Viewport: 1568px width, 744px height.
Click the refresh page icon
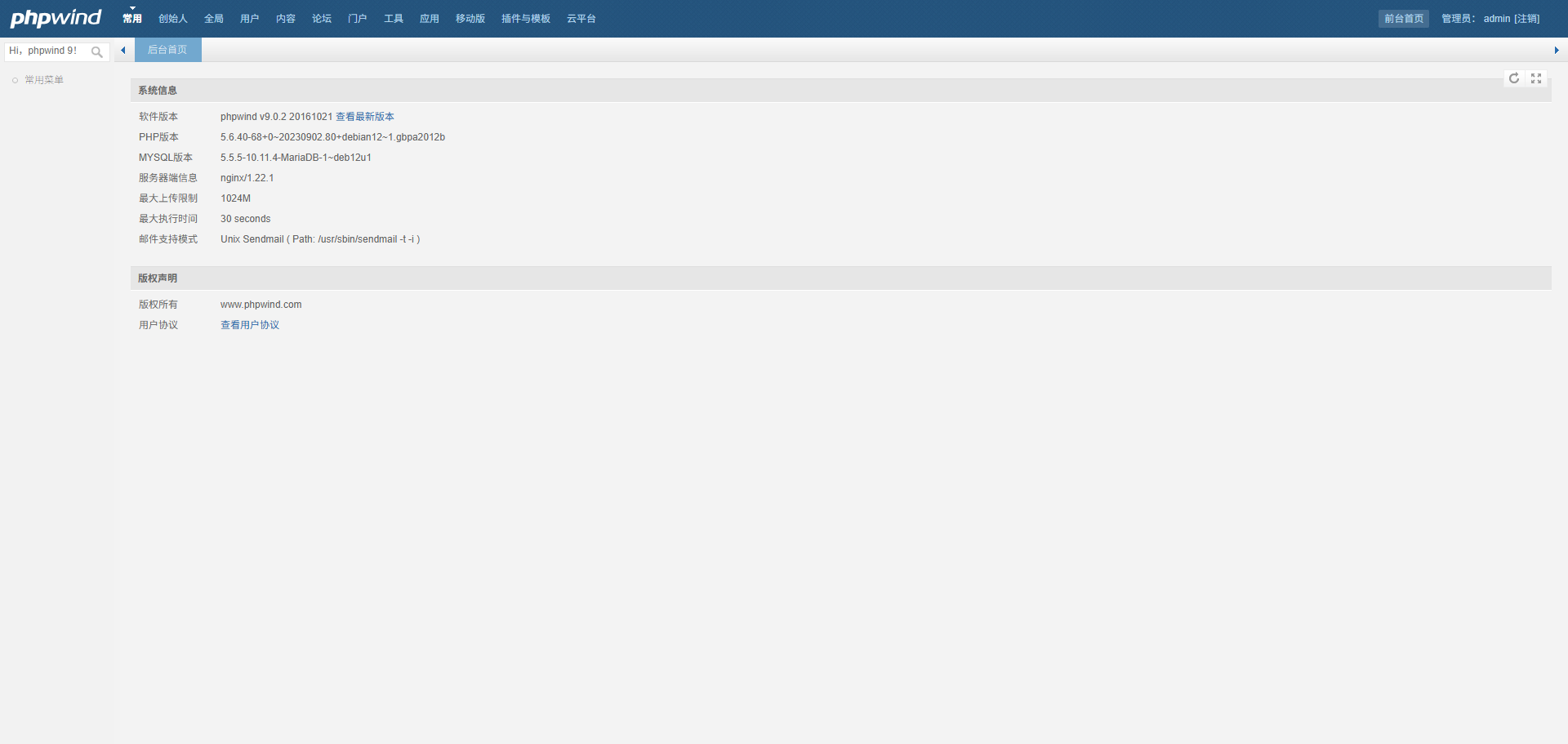point(1514,78)
